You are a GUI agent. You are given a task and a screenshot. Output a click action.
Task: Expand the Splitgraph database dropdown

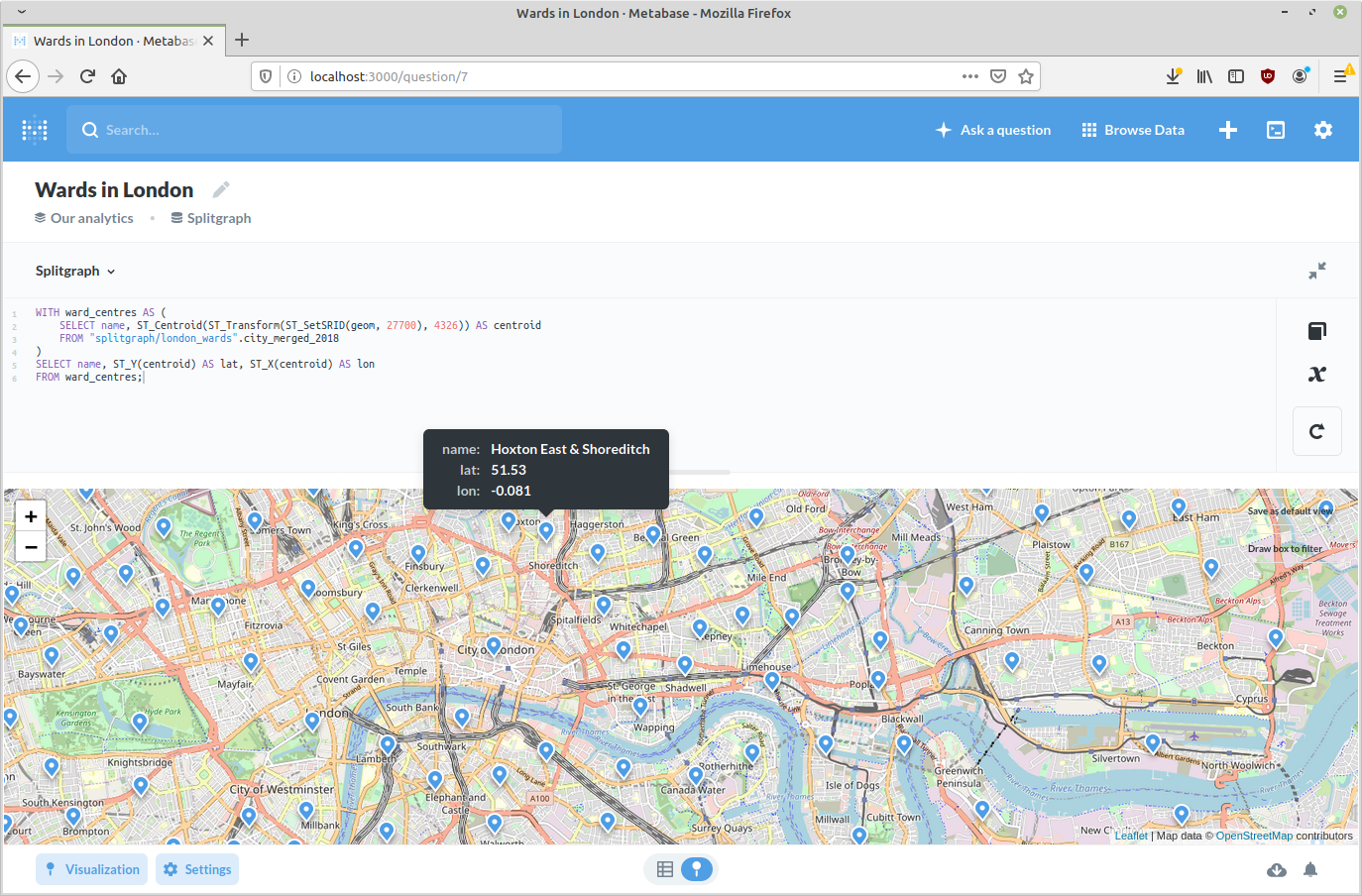[75, 271]
